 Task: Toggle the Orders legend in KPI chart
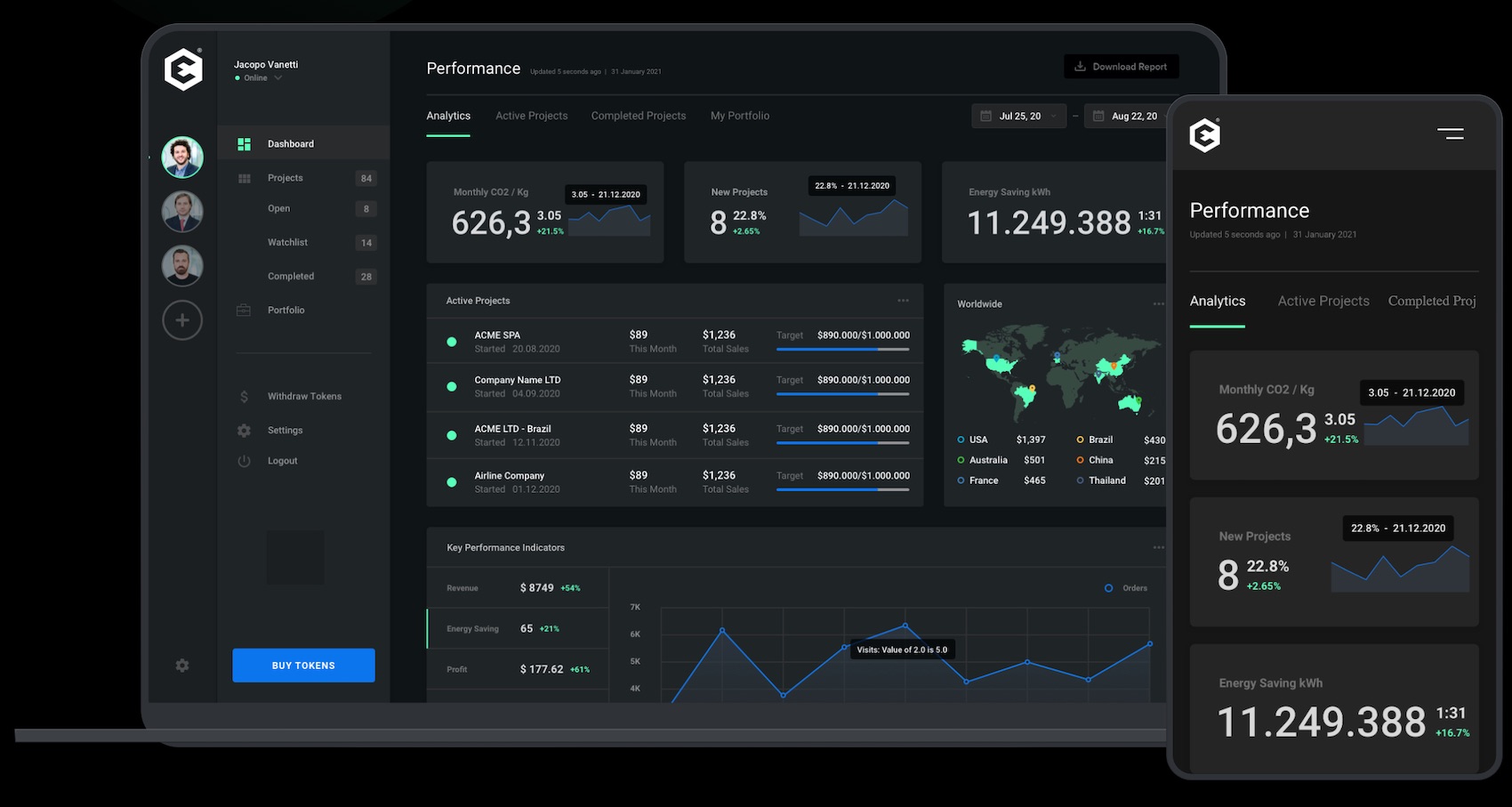coord(1108,588)
